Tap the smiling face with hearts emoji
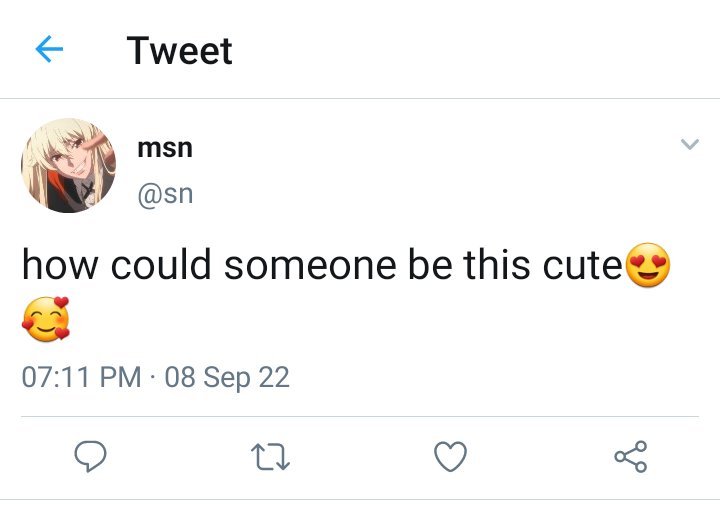This screenshot has height=511, width=720. click(x=45, y=319)
